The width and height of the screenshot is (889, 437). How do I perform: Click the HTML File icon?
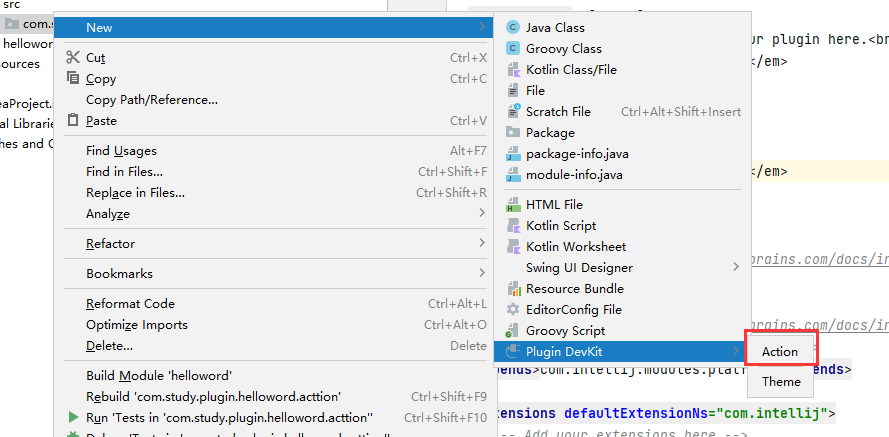pos(513,205)
